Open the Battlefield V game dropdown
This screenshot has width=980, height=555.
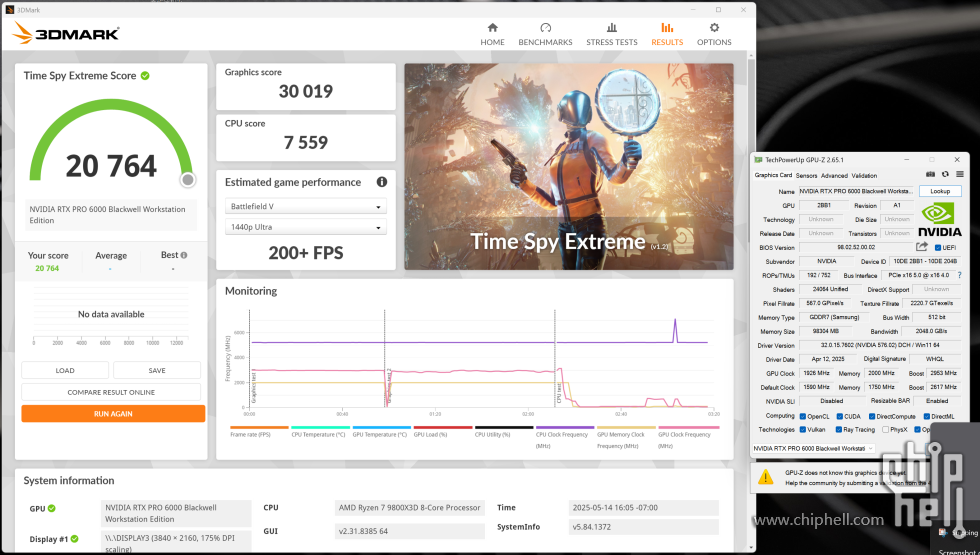coord(306,206)
